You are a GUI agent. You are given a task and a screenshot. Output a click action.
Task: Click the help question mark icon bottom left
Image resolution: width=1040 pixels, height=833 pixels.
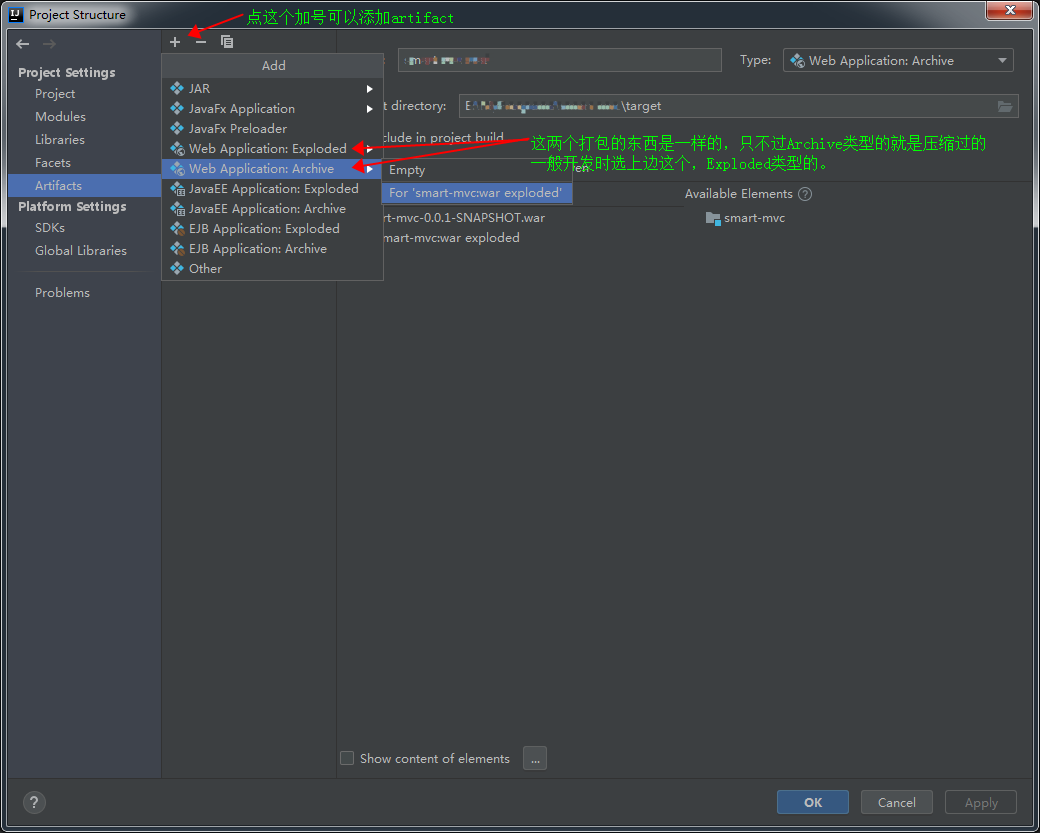tap(33, 802)
